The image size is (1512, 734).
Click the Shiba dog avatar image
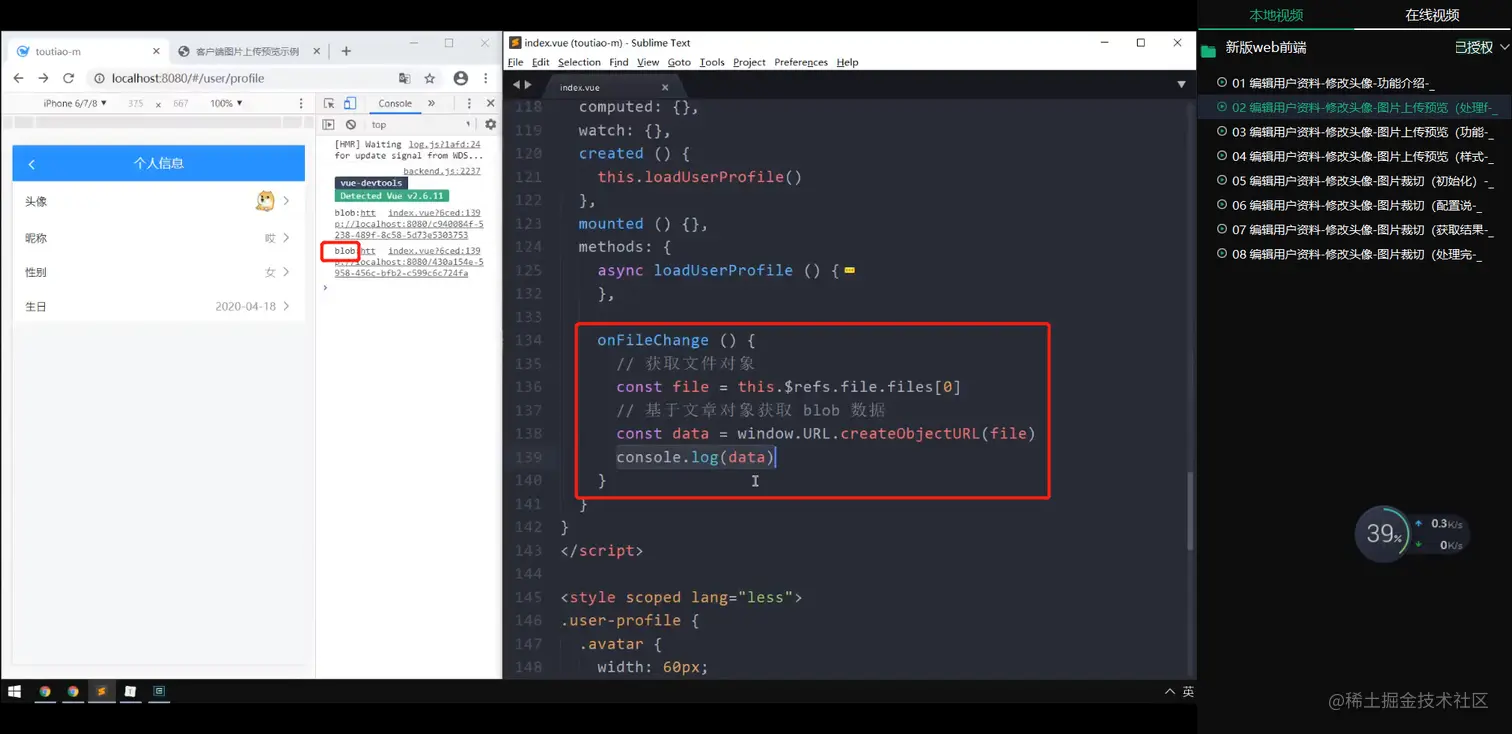pyautogui.click(x=265, y=201)
